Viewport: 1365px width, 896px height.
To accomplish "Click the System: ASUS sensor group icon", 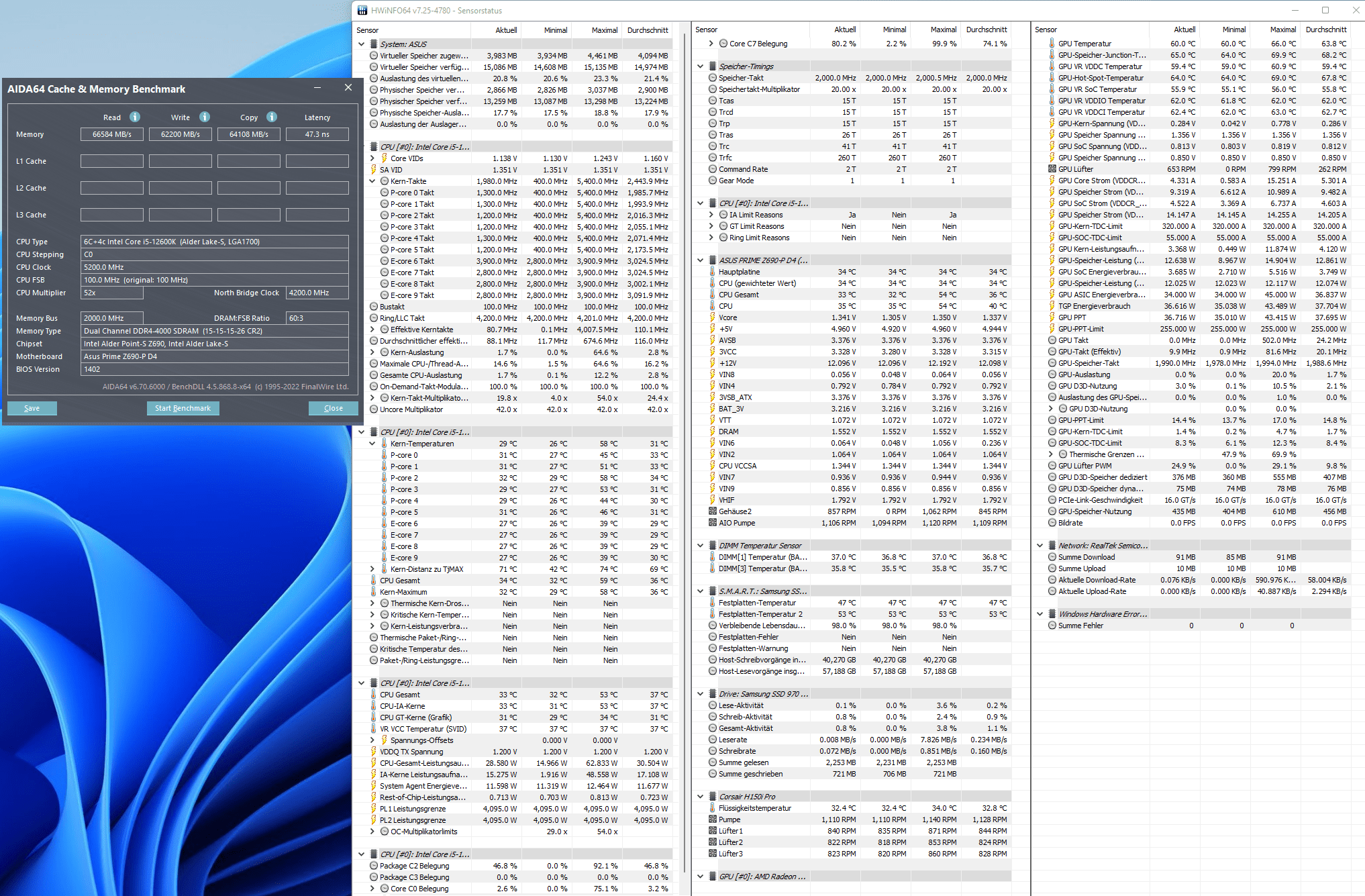I will 374,44.
